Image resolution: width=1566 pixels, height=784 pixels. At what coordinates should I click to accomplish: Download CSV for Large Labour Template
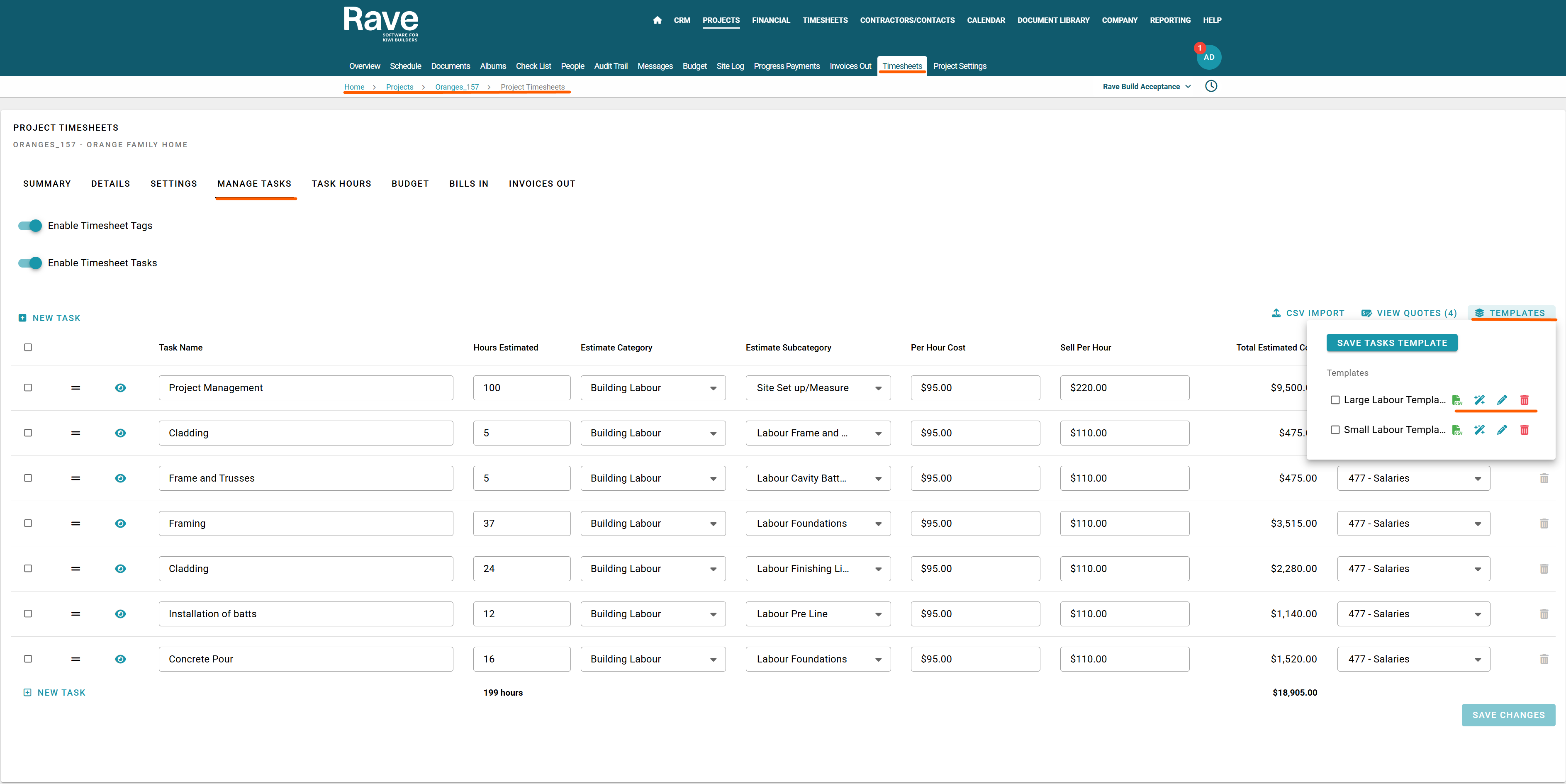click(x=1456, y=400)
